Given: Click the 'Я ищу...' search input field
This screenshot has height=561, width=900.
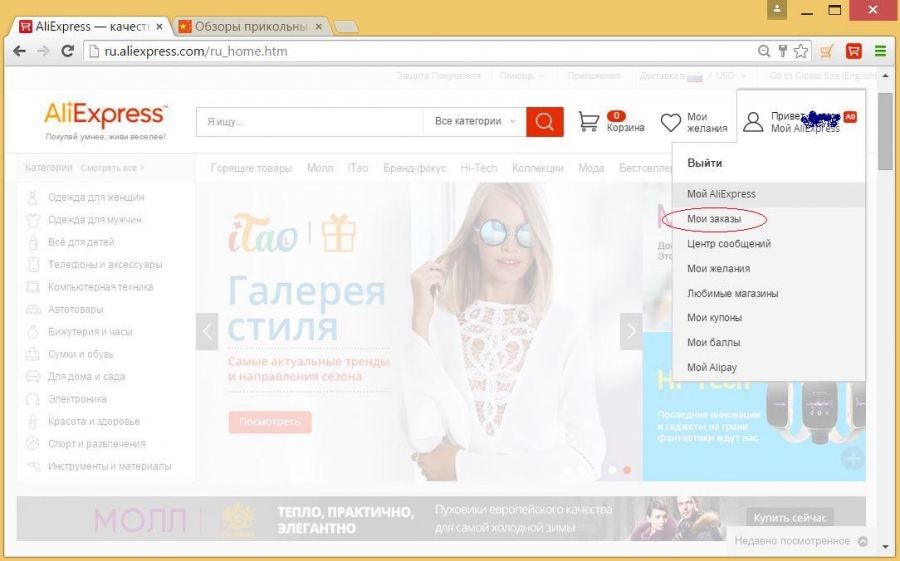Looking at the screenshot, I should (x=310, y=122).
